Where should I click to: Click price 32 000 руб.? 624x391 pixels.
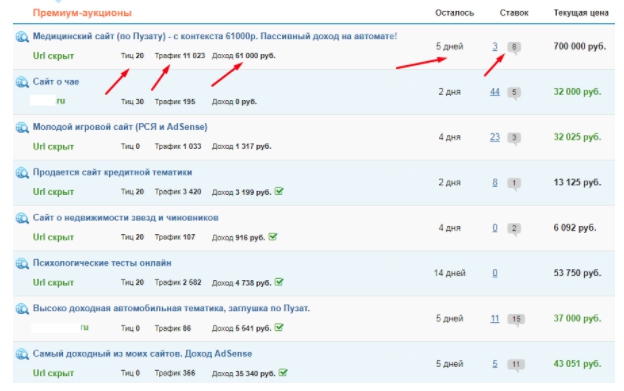click(x=577, y=92)
